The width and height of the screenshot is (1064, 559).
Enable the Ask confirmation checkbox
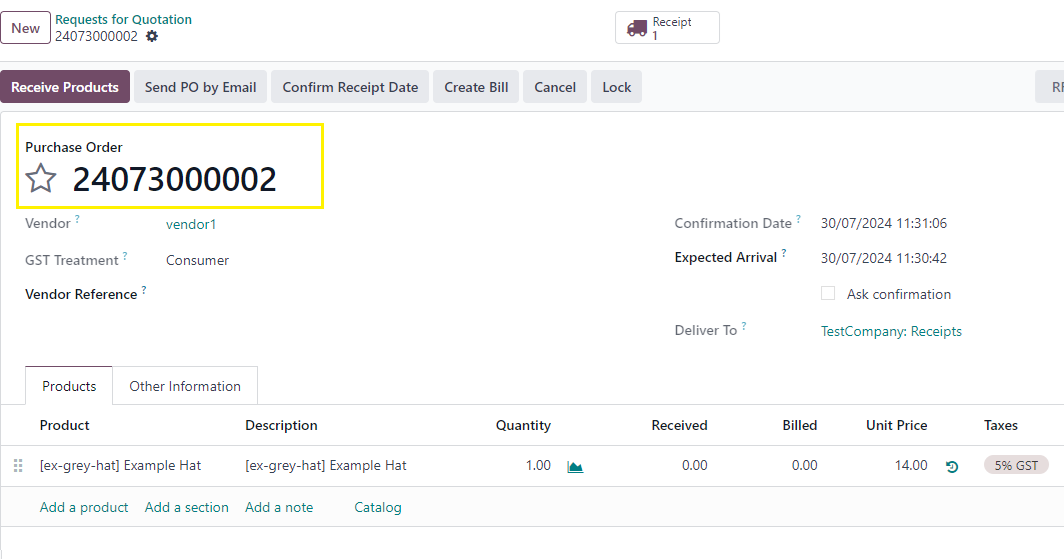point(828,294)
